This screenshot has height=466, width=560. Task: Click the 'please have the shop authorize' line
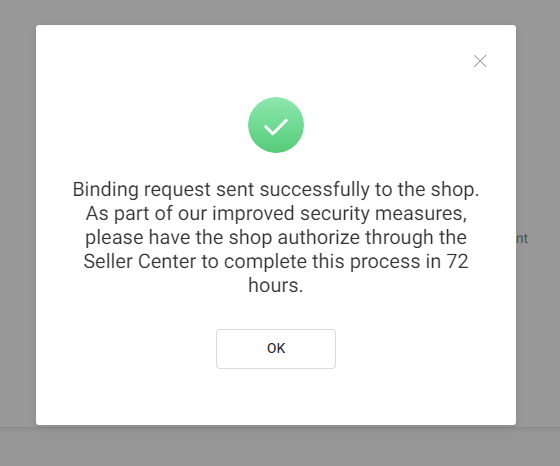(276, 237)
